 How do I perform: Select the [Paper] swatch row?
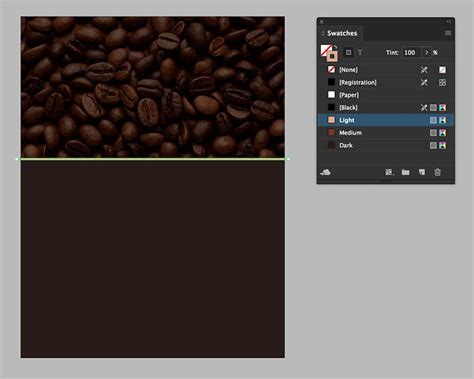tap(386, 95)
